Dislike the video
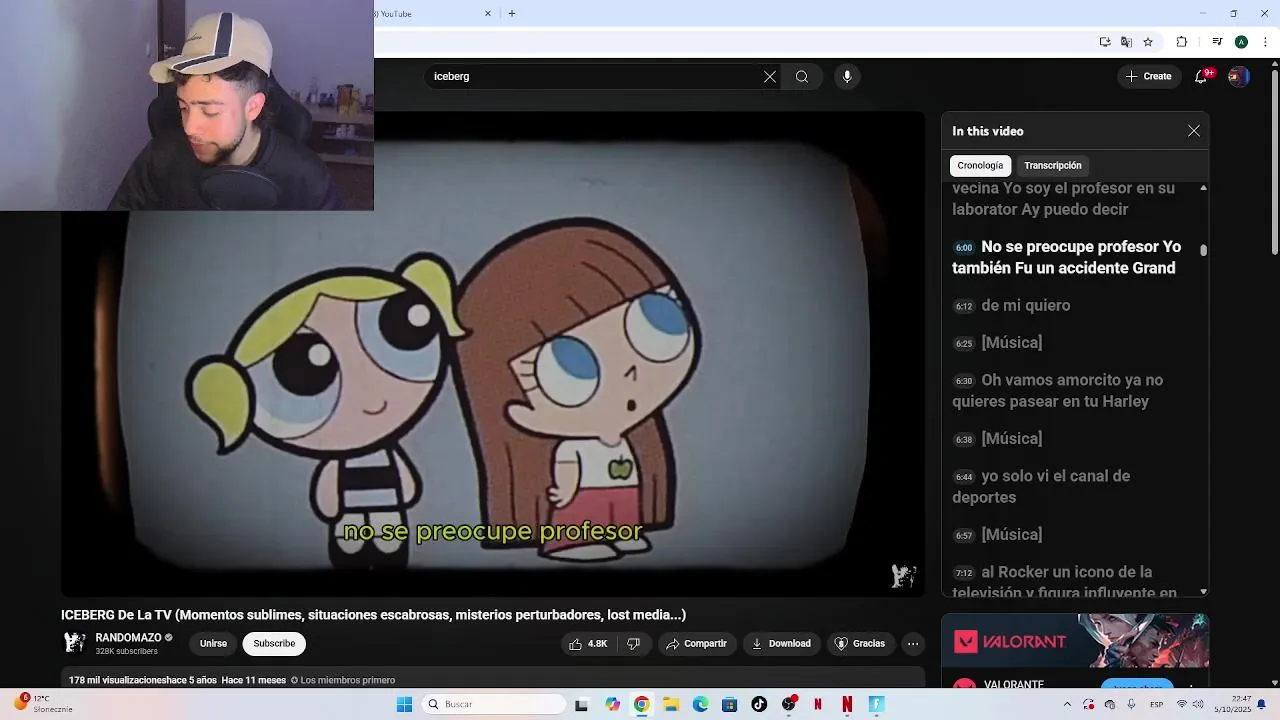The image size is (1280, 720). [634, 644]
